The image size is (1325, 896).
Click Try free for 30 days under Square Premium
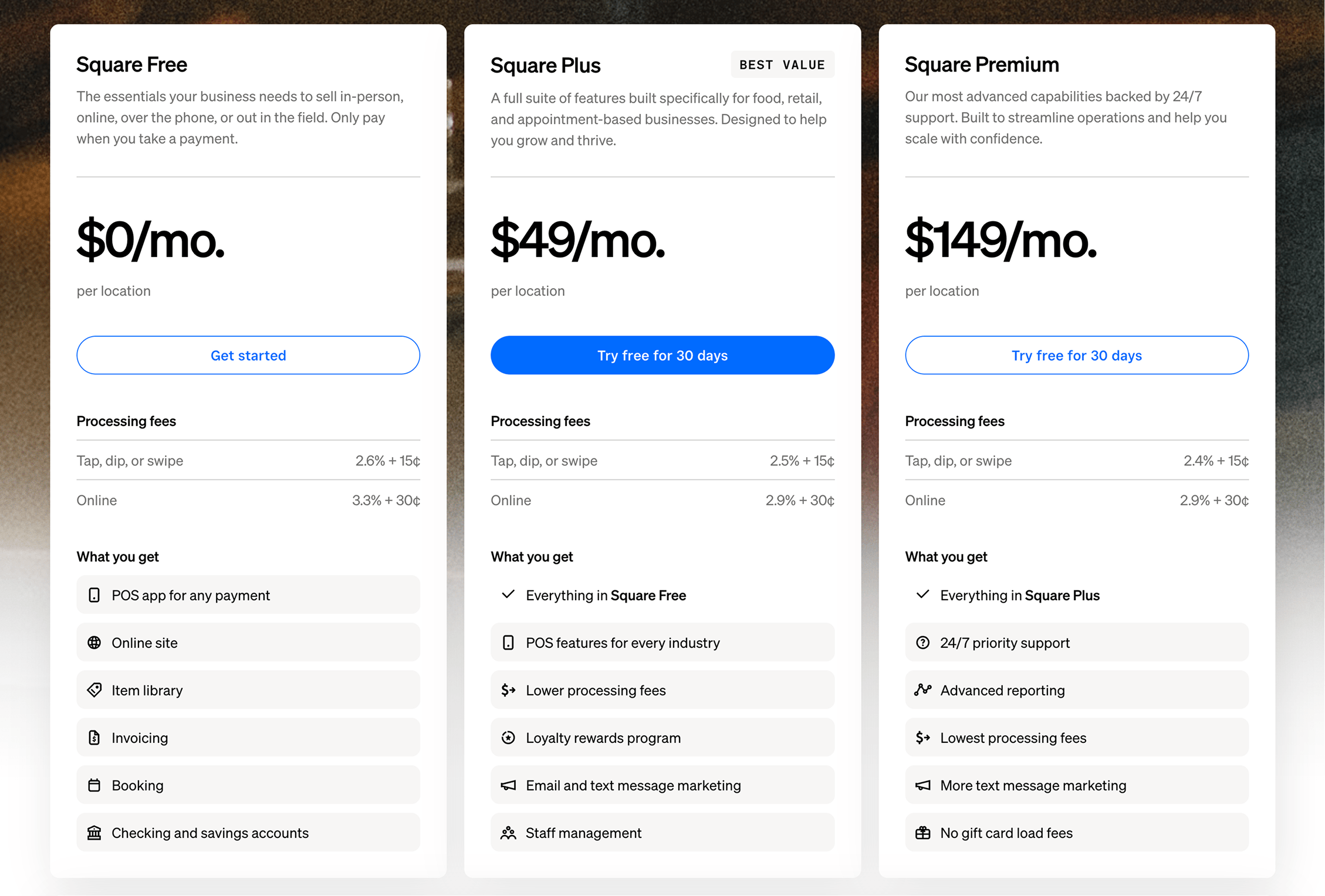coord(1076,355)
